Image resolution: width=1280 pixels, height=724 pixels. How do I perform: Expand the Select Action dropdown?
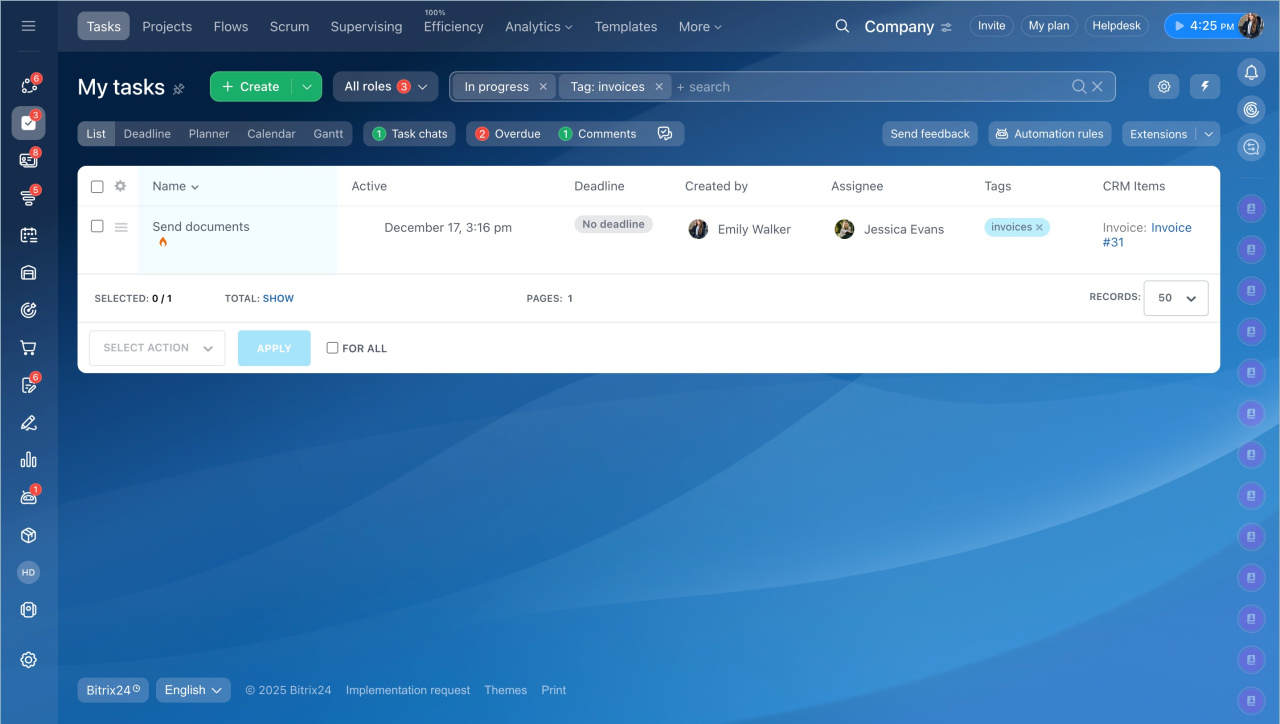click(157, 348)
